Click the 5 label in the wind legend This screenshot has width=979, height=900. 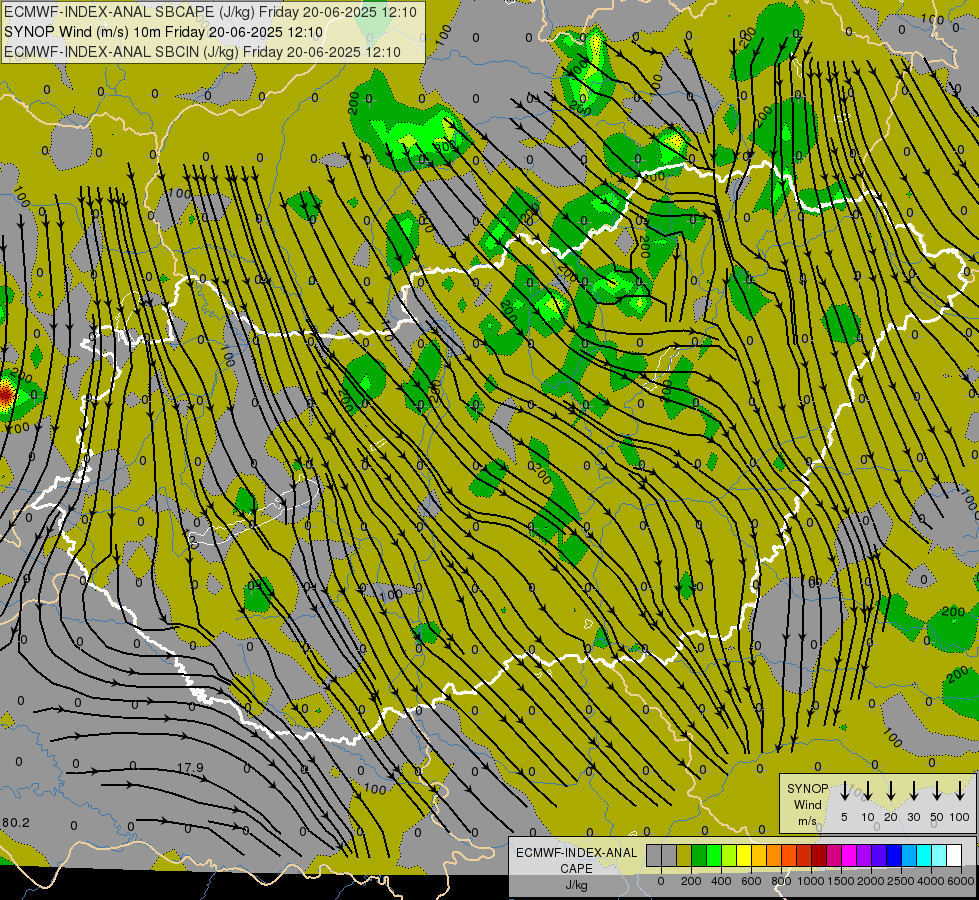(x=844, y=817)
